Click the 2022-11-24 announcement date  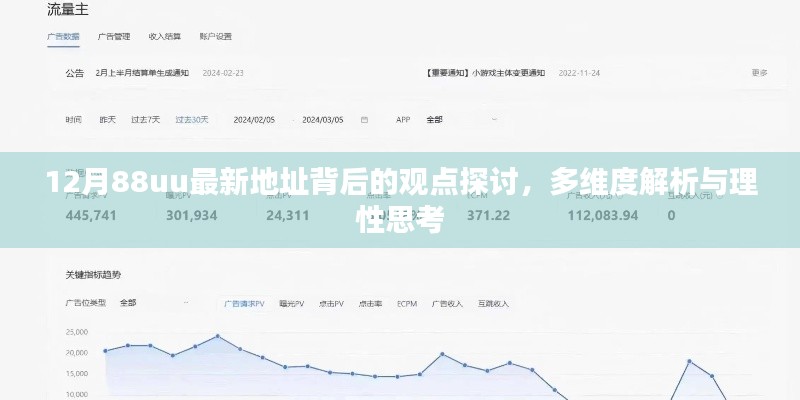[x=579, y=73]
